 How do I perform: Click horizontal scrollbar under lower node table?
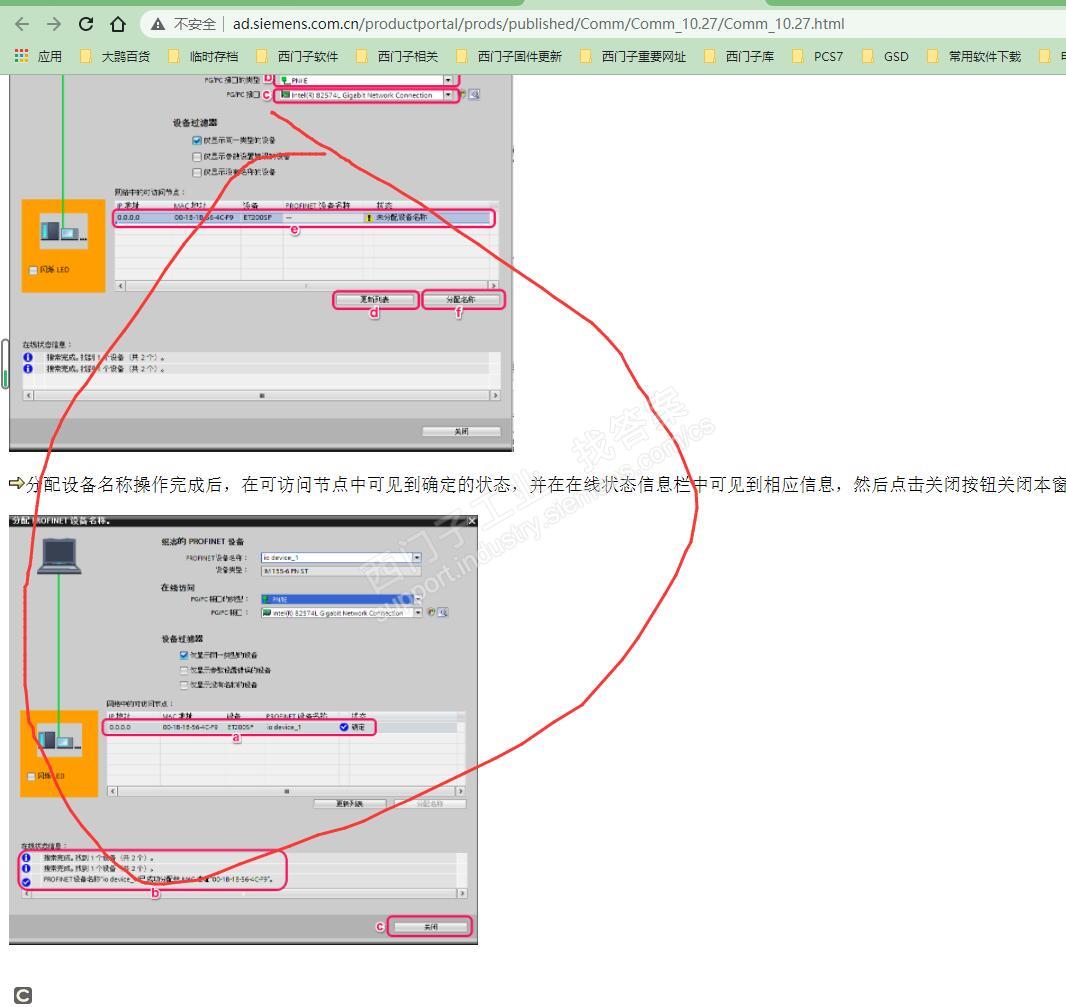pyautogui.click(x=286, y=791)
